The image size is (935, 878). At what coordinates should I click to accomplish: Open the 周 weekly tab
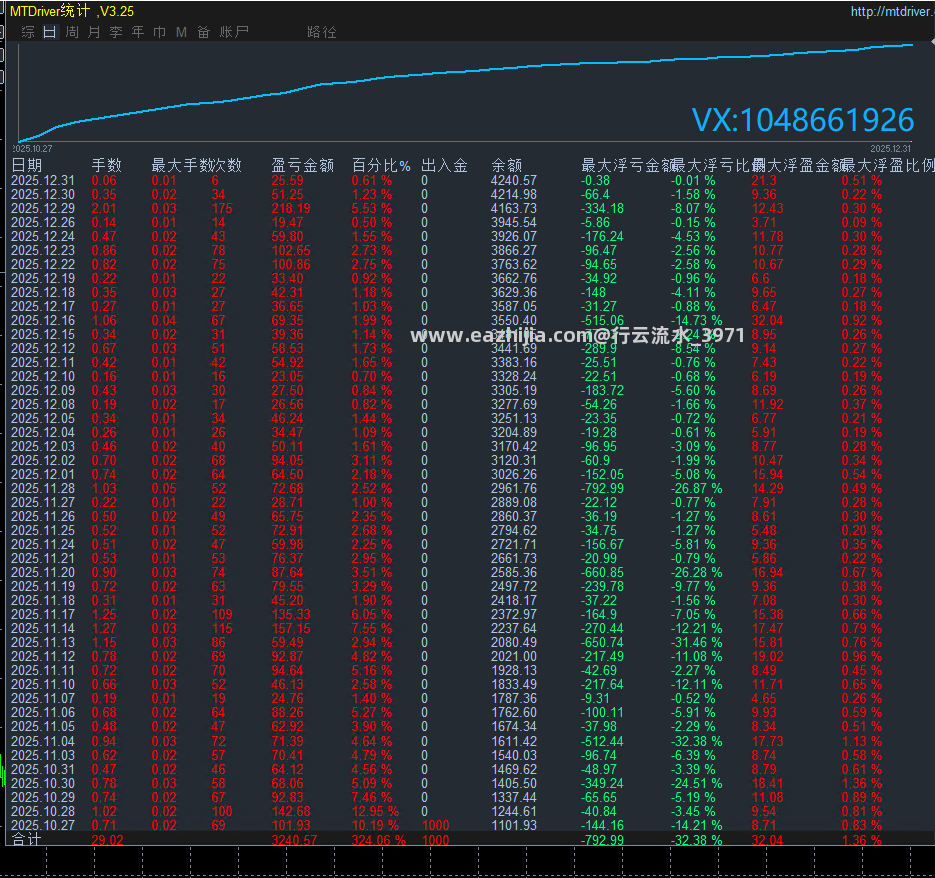[72, 32]
